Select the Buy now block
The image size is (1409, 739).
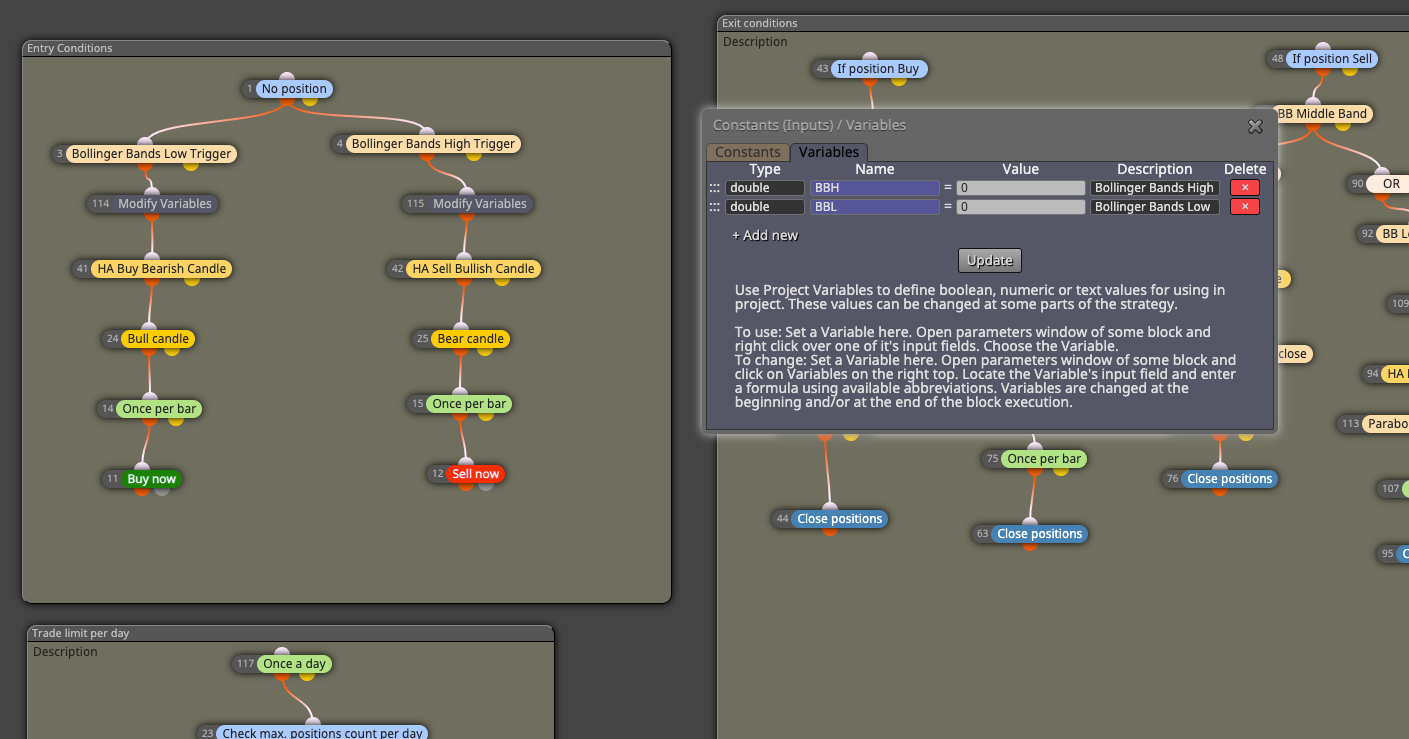(x=152, y=479)
